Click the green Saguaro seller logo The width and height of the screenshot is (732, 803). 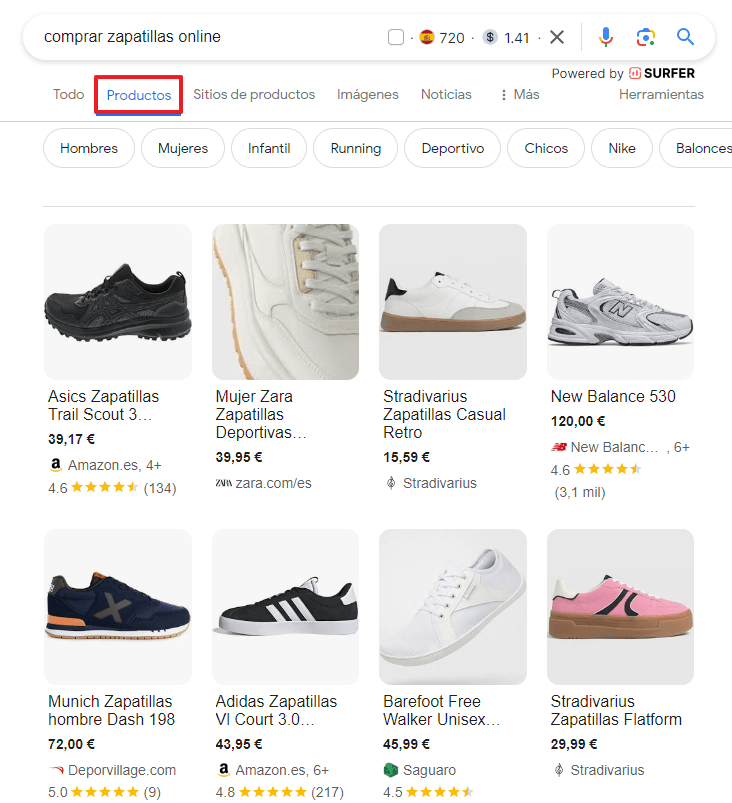[x=390, y=770]
